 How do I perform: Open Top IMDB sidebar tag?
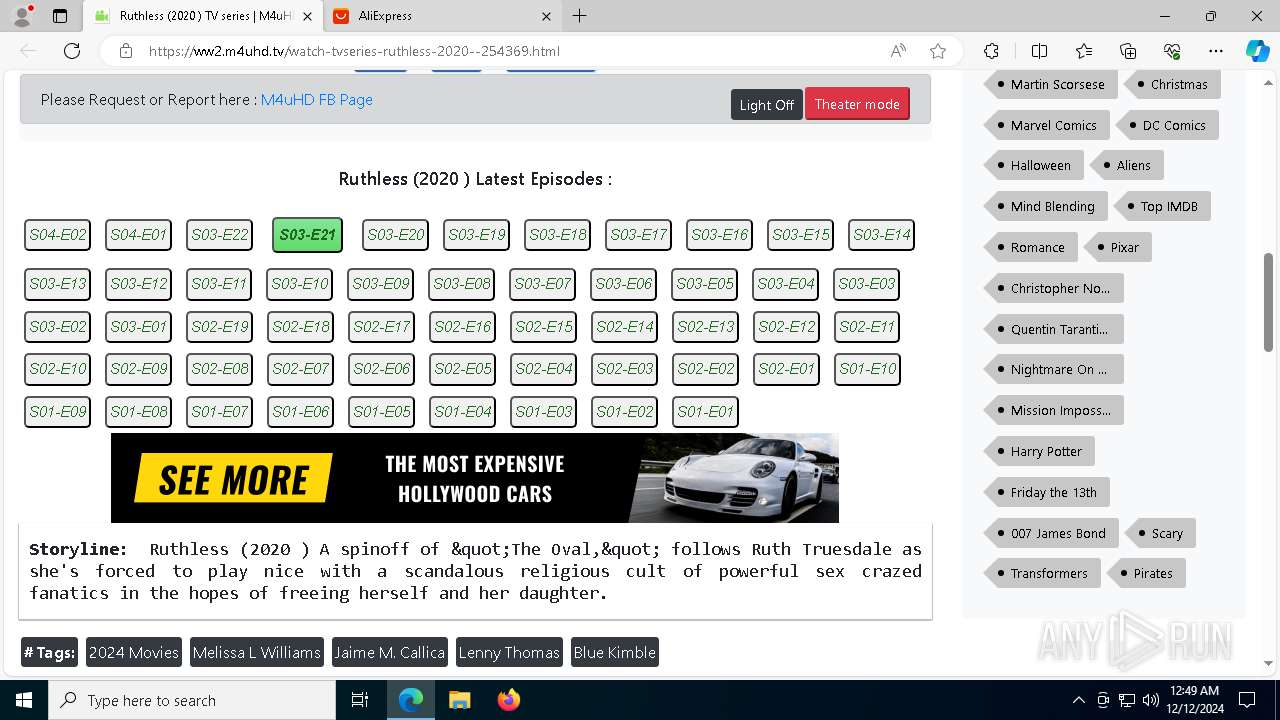click(1161, 207)
